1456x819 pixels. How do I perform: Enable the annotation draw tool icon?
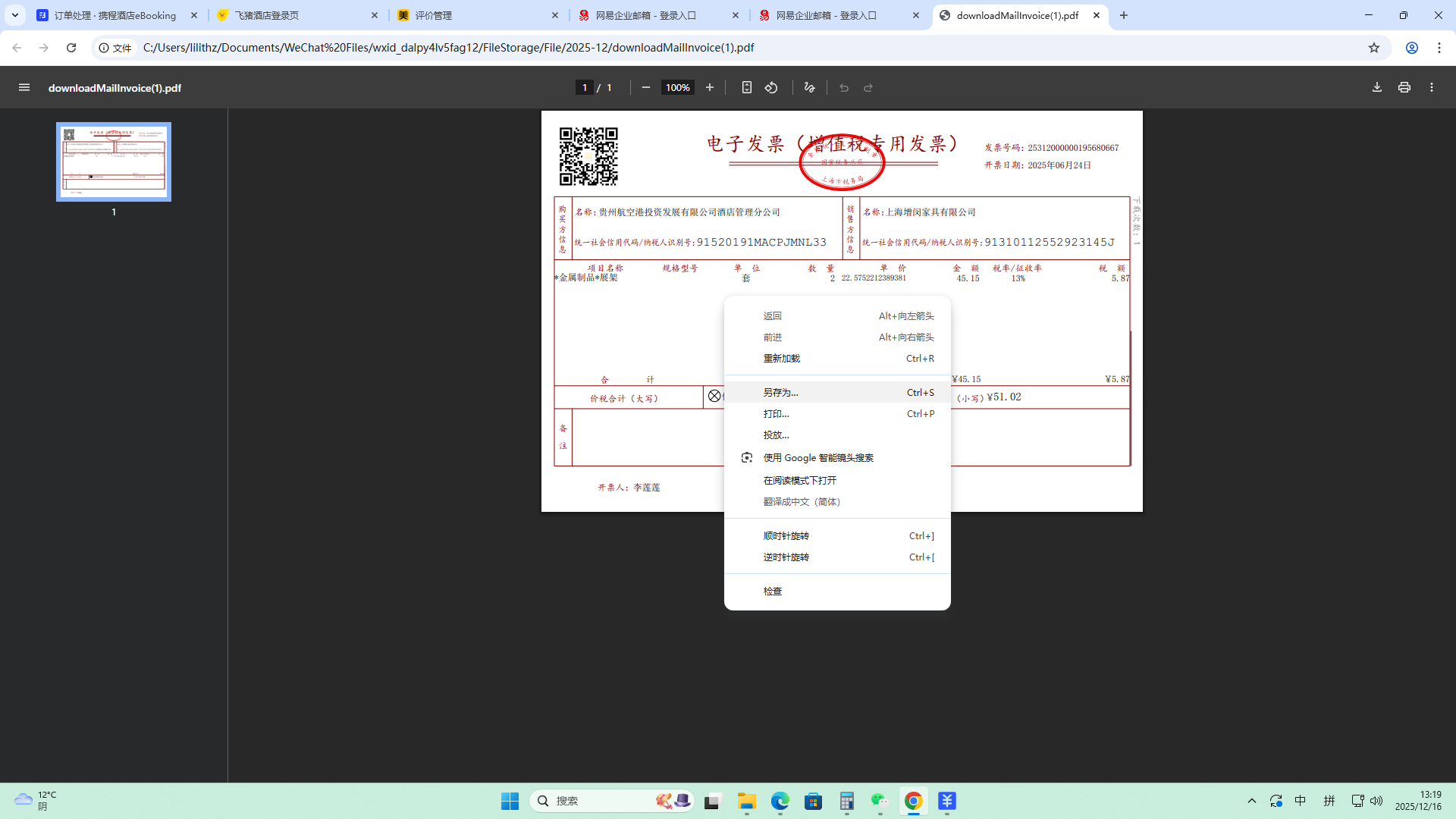click(809, 88)
